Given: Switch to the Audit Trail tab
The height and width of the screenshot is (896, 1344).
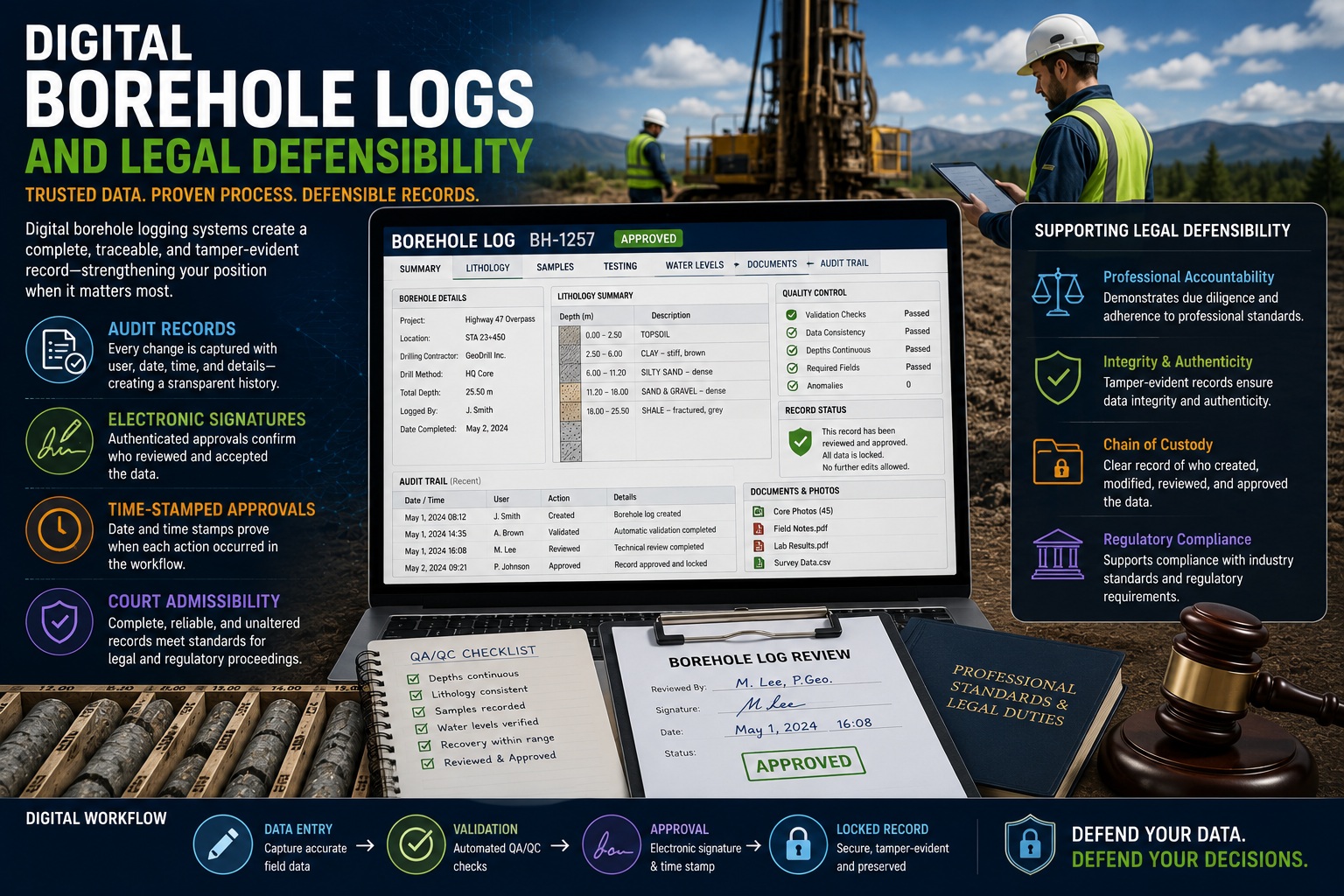Looking at the screenshot, I should pyautogui.click(x=844, y=263).
